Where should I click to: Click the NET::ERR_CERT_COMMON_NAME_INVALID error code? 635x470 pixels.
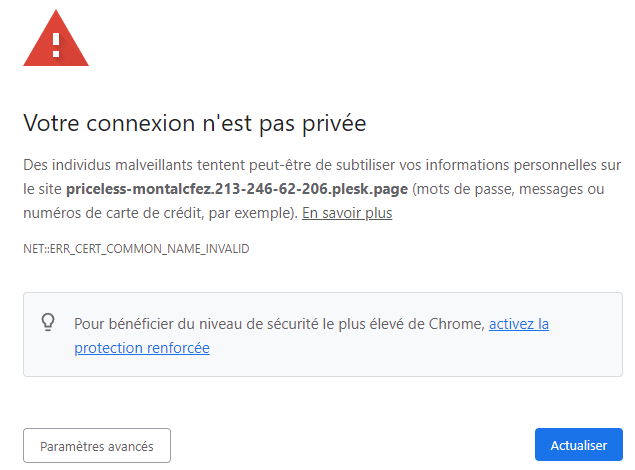pyautogui.click(x=136, y=249)
